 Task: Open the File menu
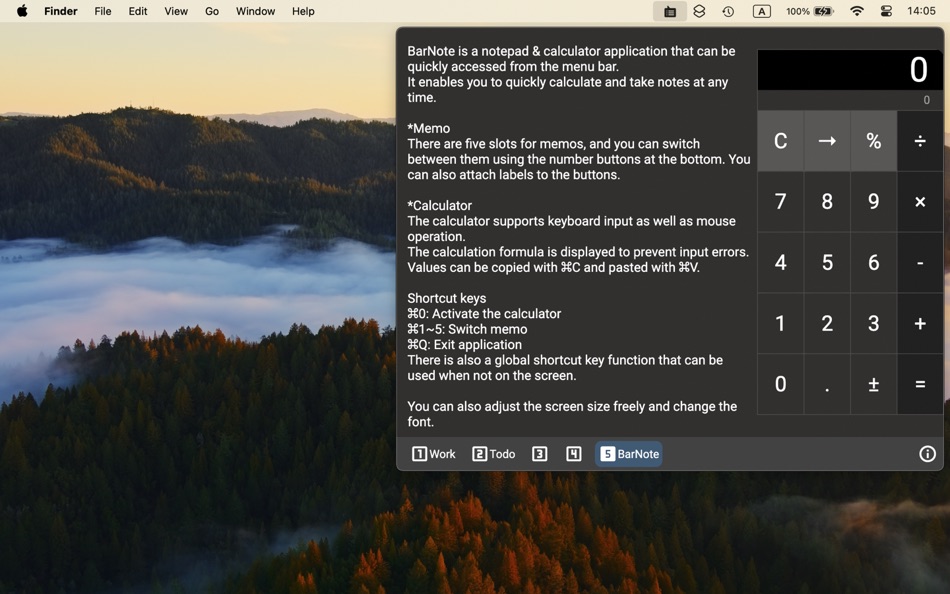point(102,11)
